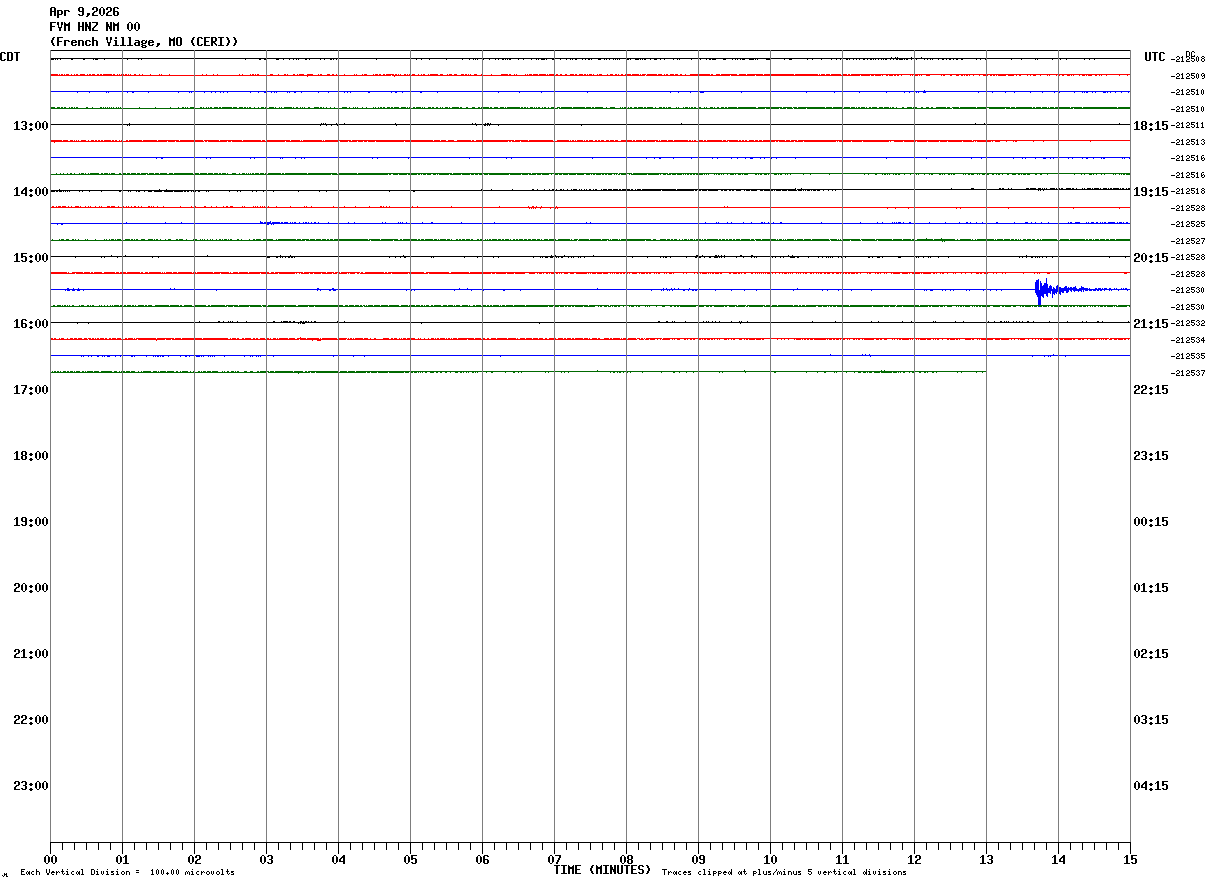Click minute 03 on the time axis
1210x886 pixels.
pos(266,859)
